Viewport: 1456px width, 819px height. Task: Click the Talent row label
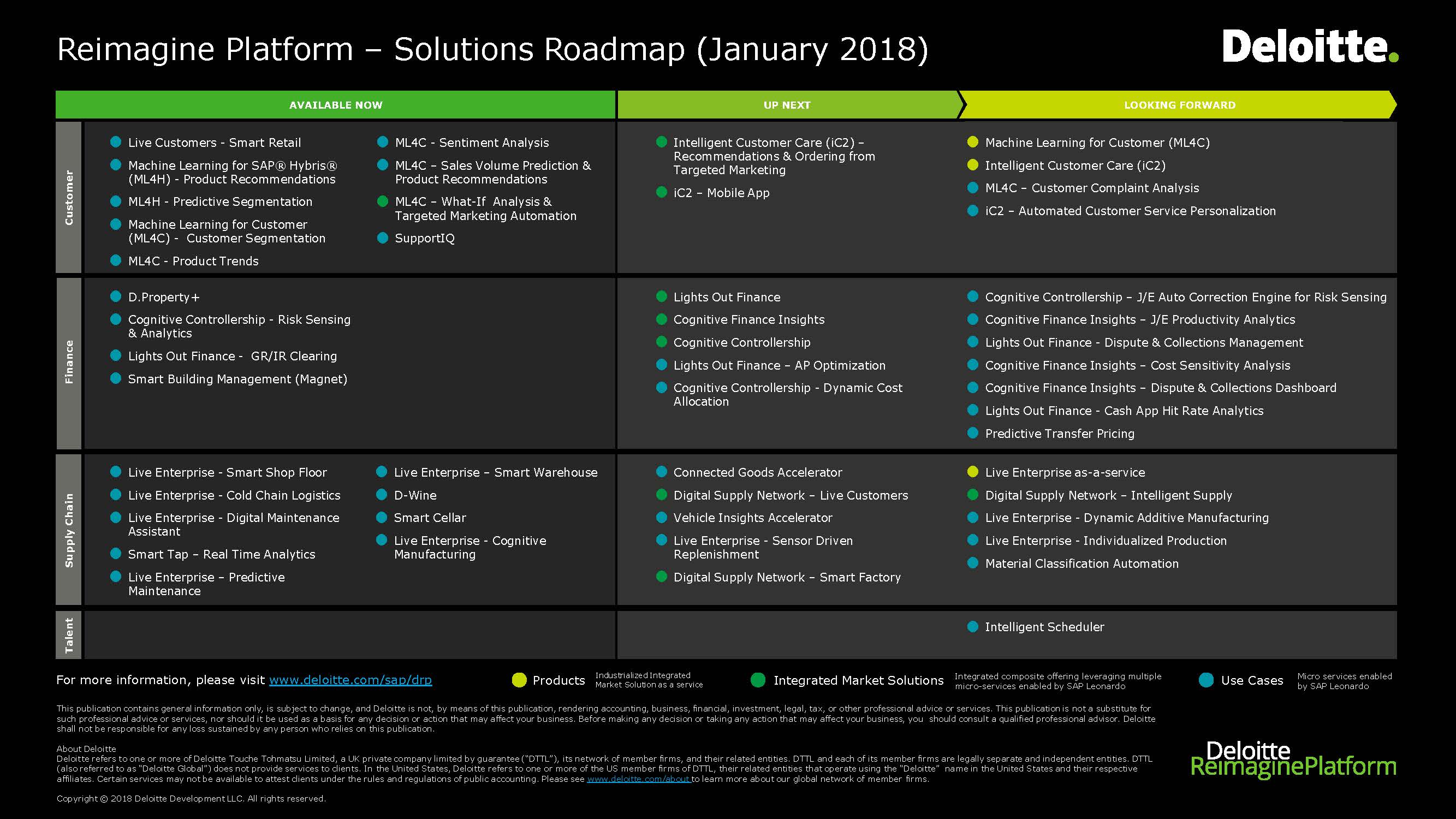(69, 636)
